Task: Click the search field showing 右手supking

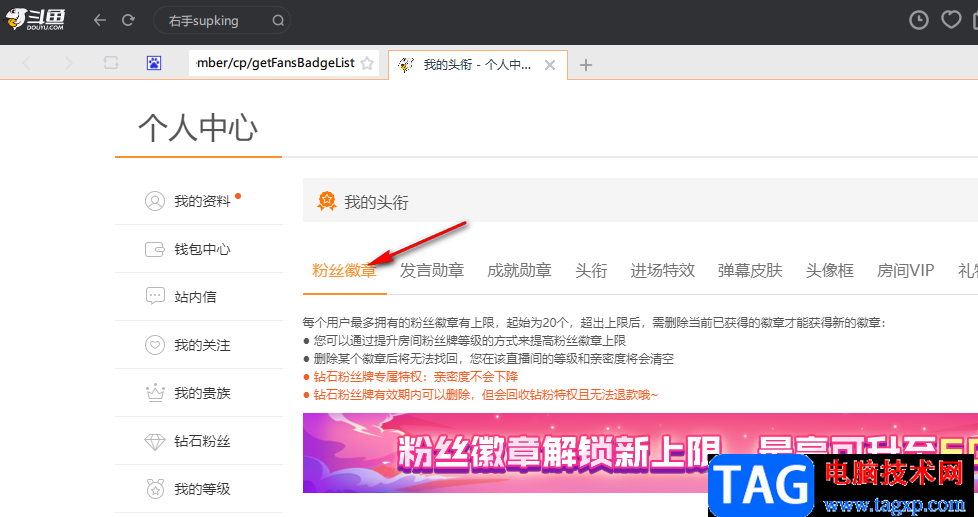Action: pyautogui.click(x=221, y=21)
